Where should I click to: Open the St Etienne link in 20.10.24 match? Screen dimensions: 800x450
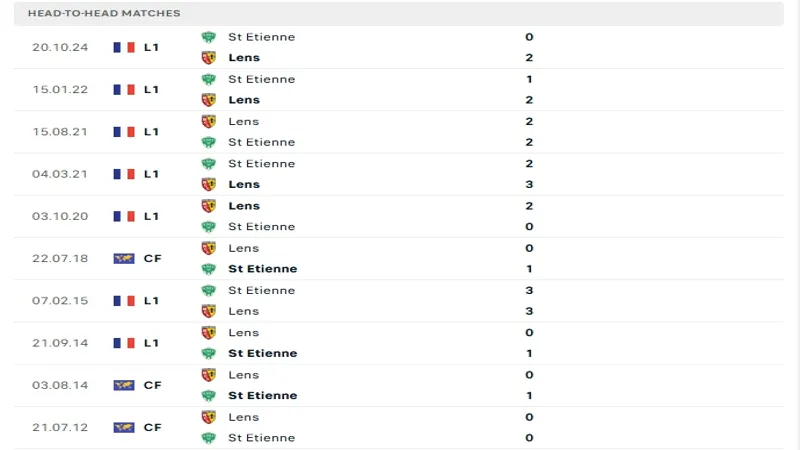[x=261, y=37]
